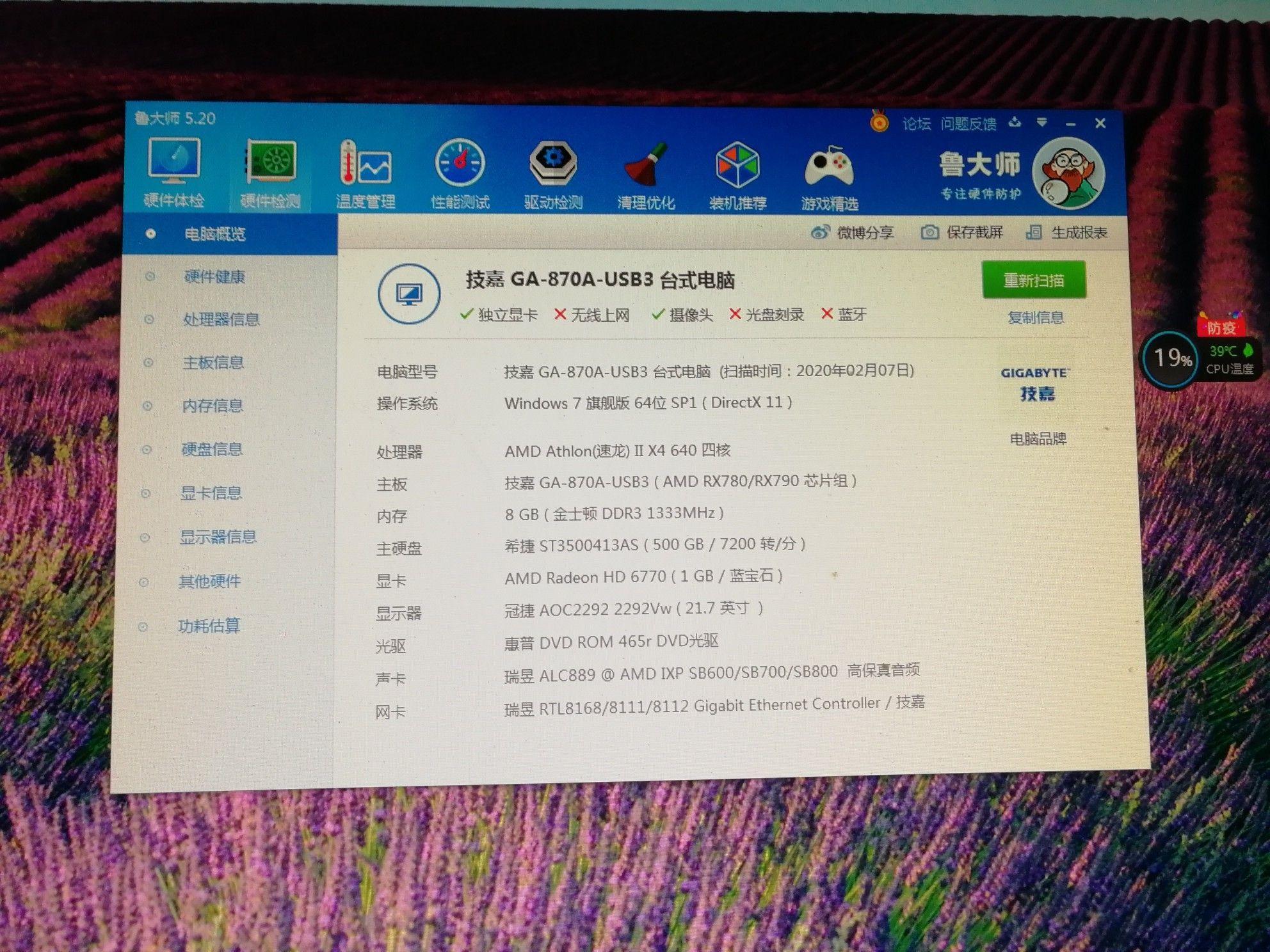Viewport: 1270px width, 952px height.
Task: Click the 19% usage floating widget
Action: point(1171,358)
